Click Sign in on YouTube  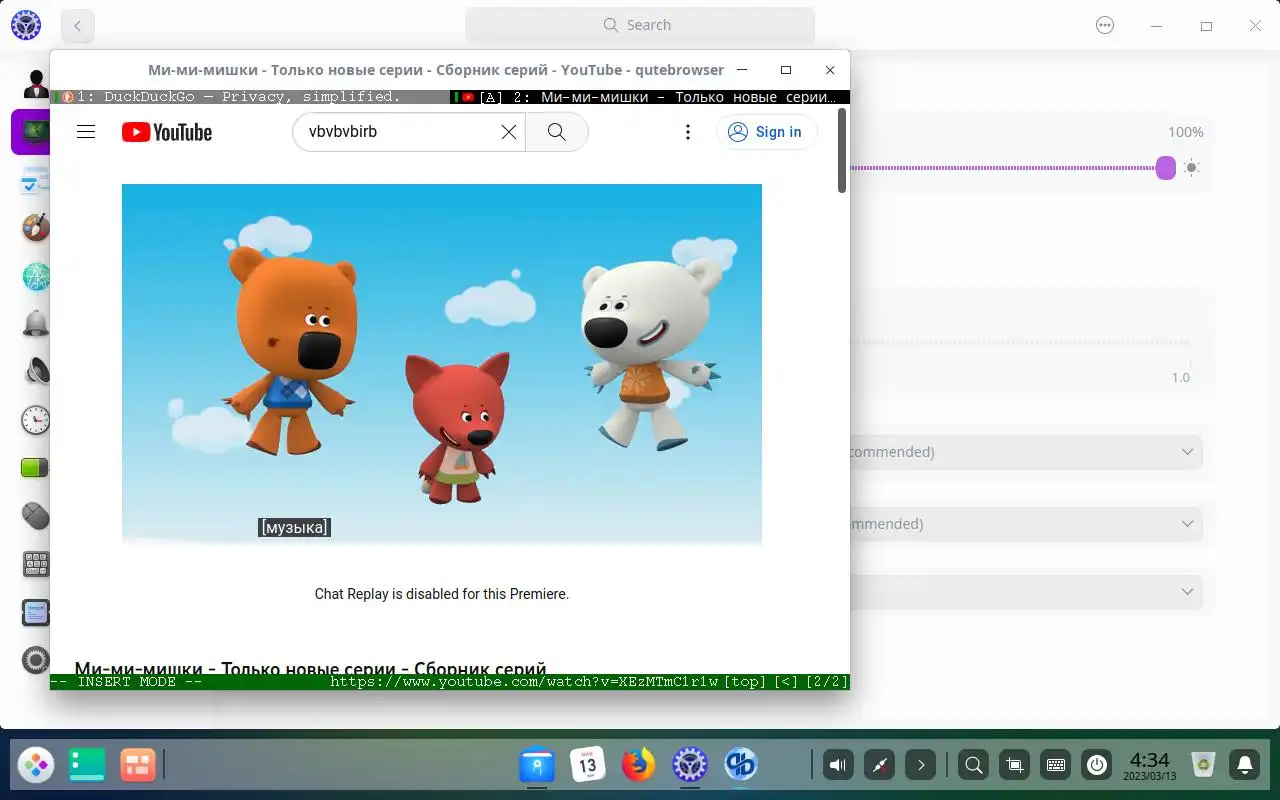(766, 132)
